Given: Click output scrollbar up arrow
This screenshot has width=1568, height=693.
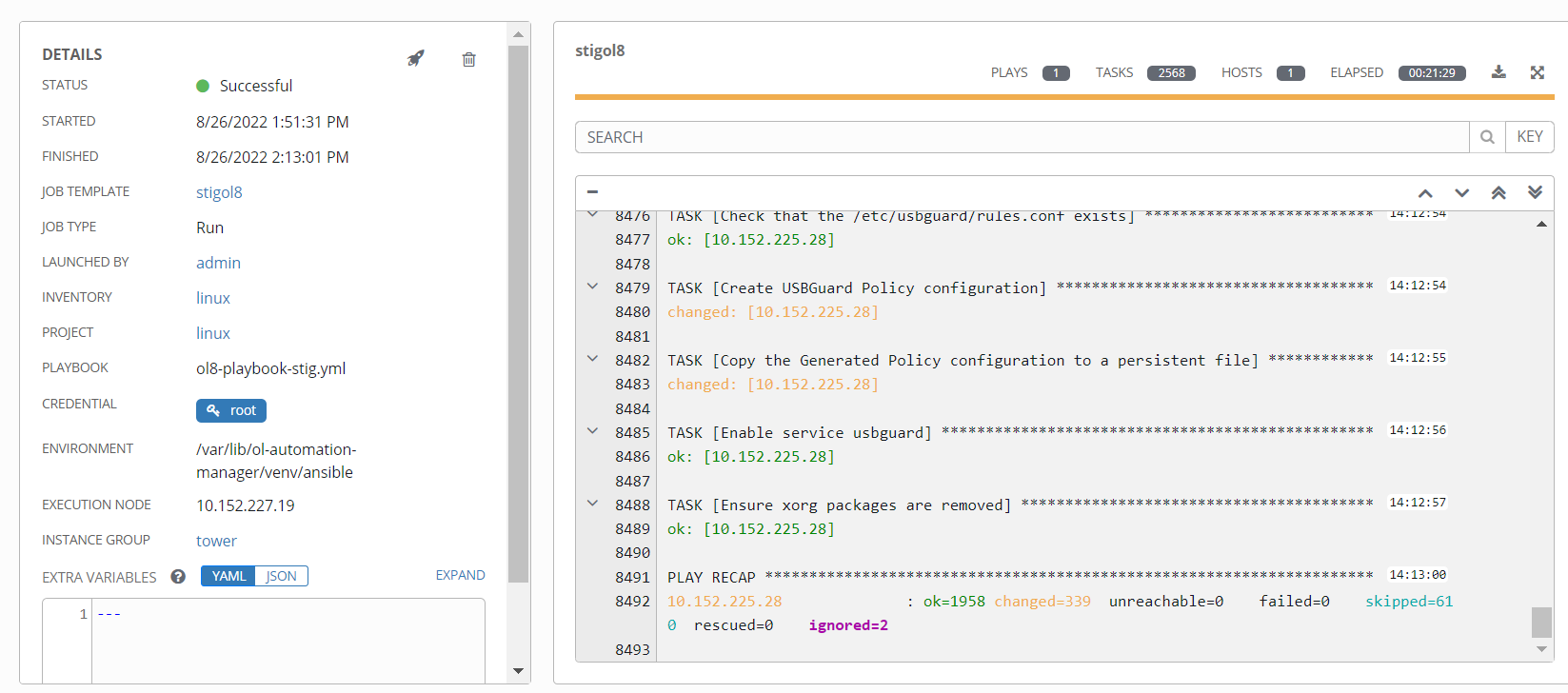Looking at the screenshot, I should click(1541, 224).
